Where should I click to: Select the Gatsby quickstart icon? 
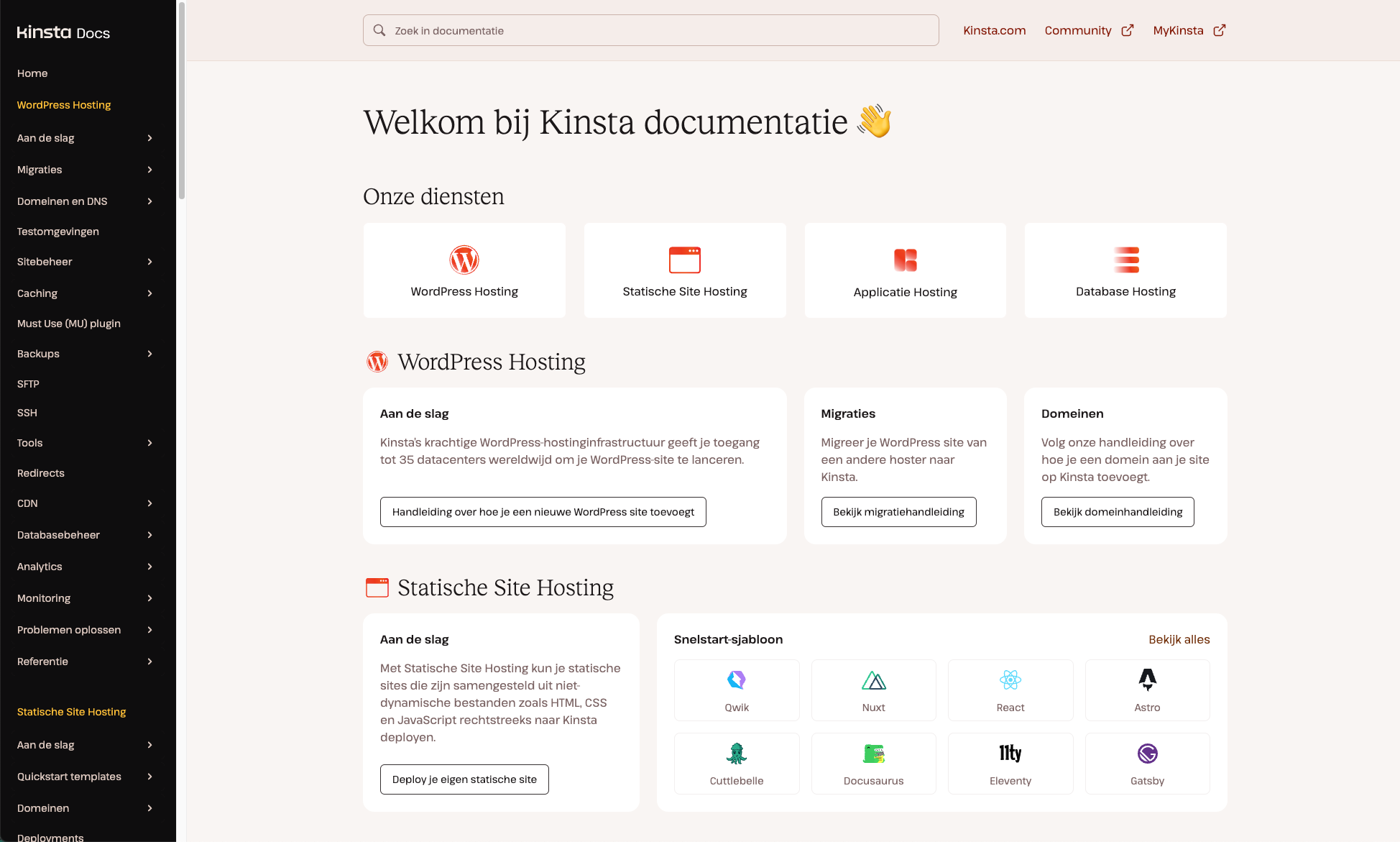point(1146,754)
